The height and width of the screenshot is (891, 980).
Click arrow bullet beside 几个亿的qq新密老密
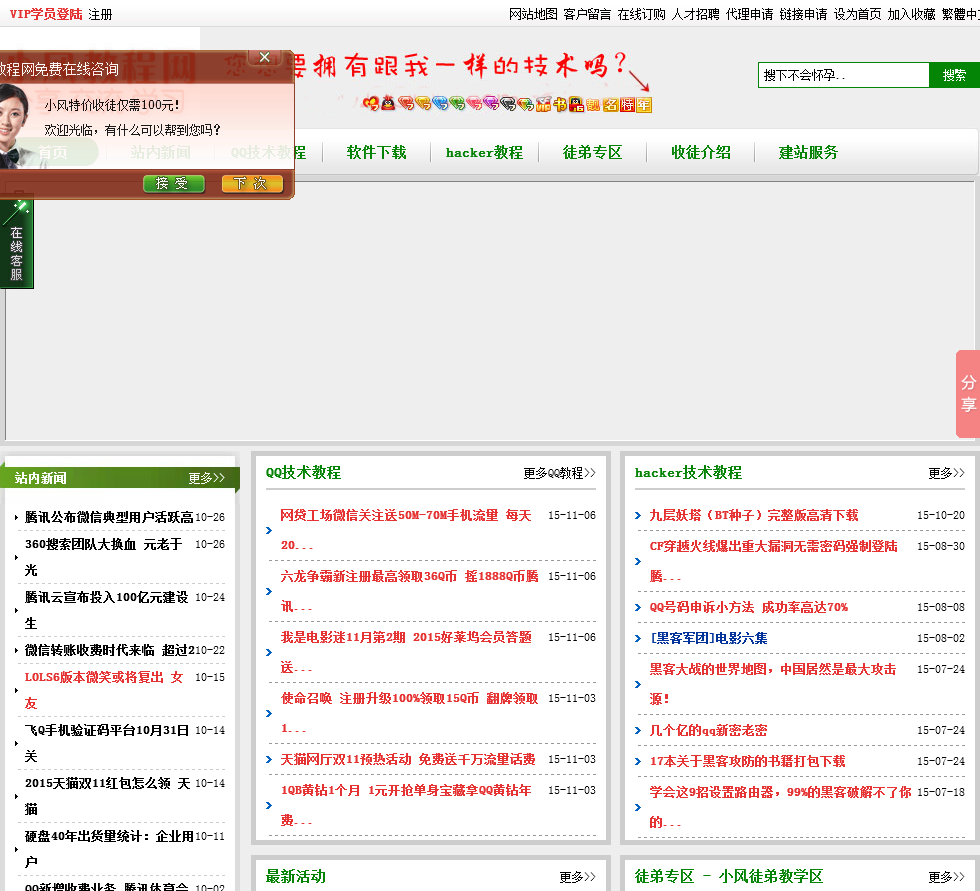[638, 730]
